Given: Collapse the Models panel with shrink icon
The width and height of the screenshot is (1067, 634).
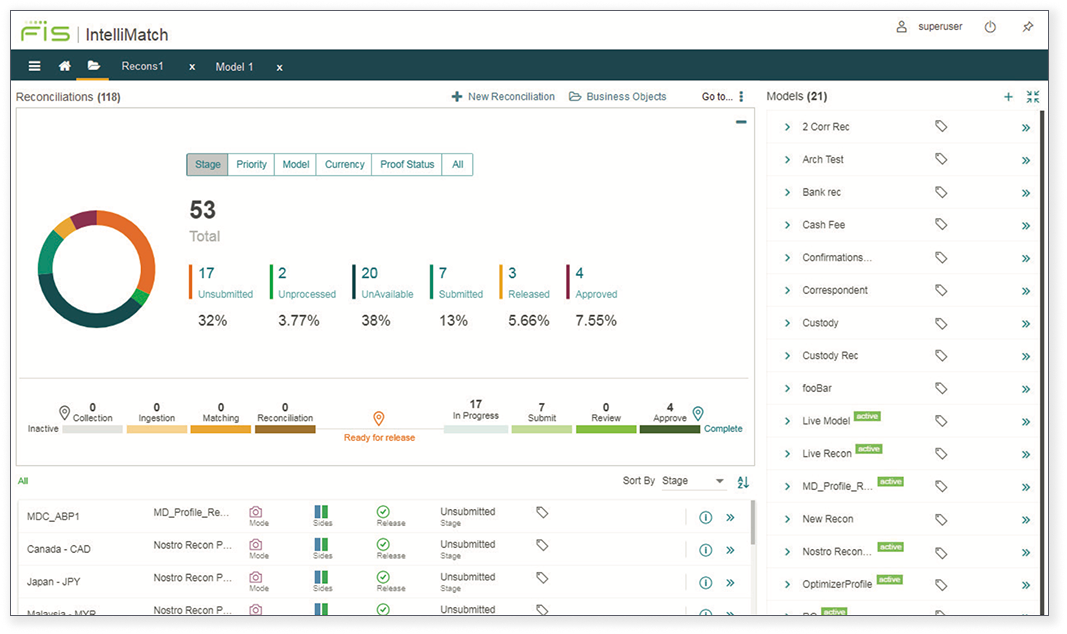Looking at the screenshot, I should pos(1033,97).
